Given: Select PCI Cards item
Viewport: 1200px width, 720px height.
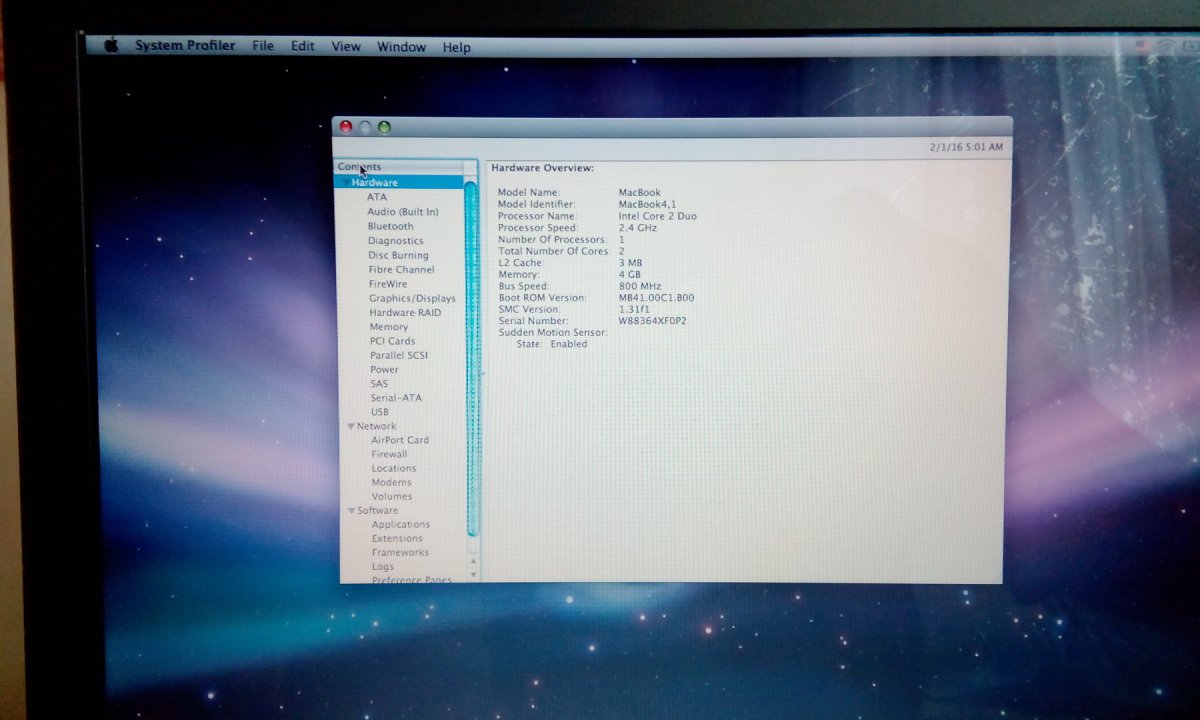Looking at the screenshot, I should pos(393,341).
